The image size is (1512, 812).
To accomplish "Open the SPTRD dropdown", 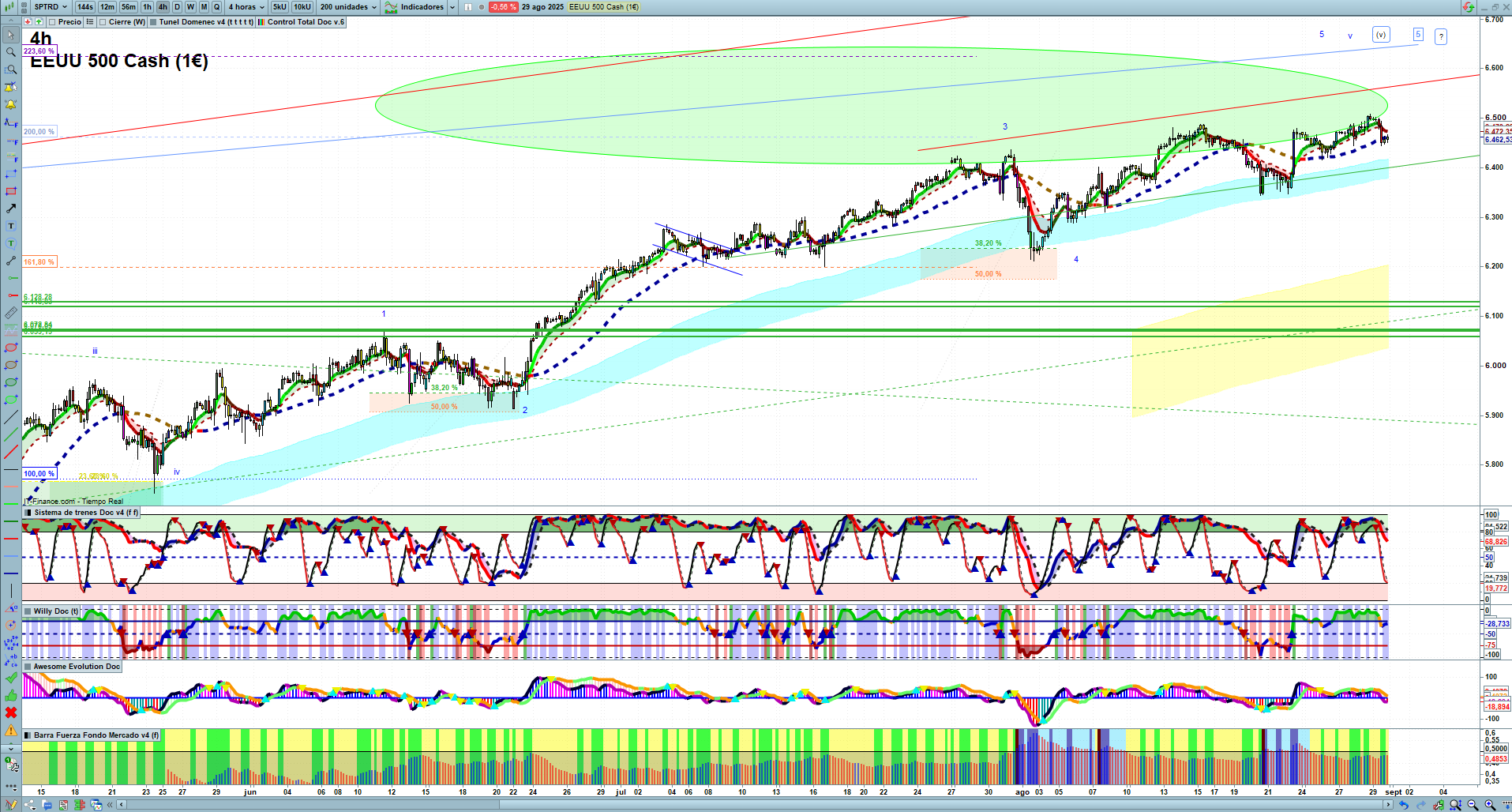I will [50, 7].
